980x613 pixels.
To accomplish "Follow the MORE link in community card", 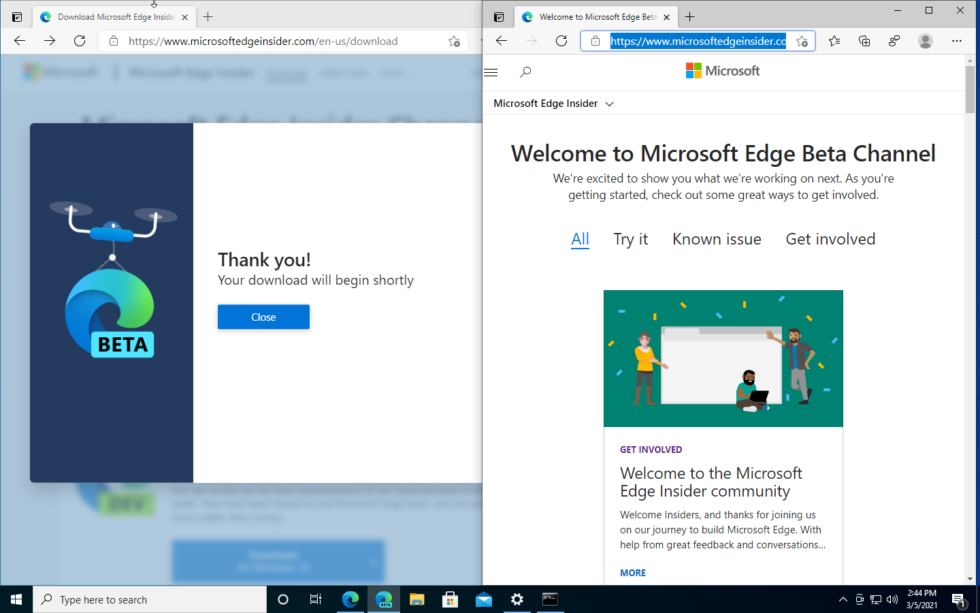I will tap(632, 573).
